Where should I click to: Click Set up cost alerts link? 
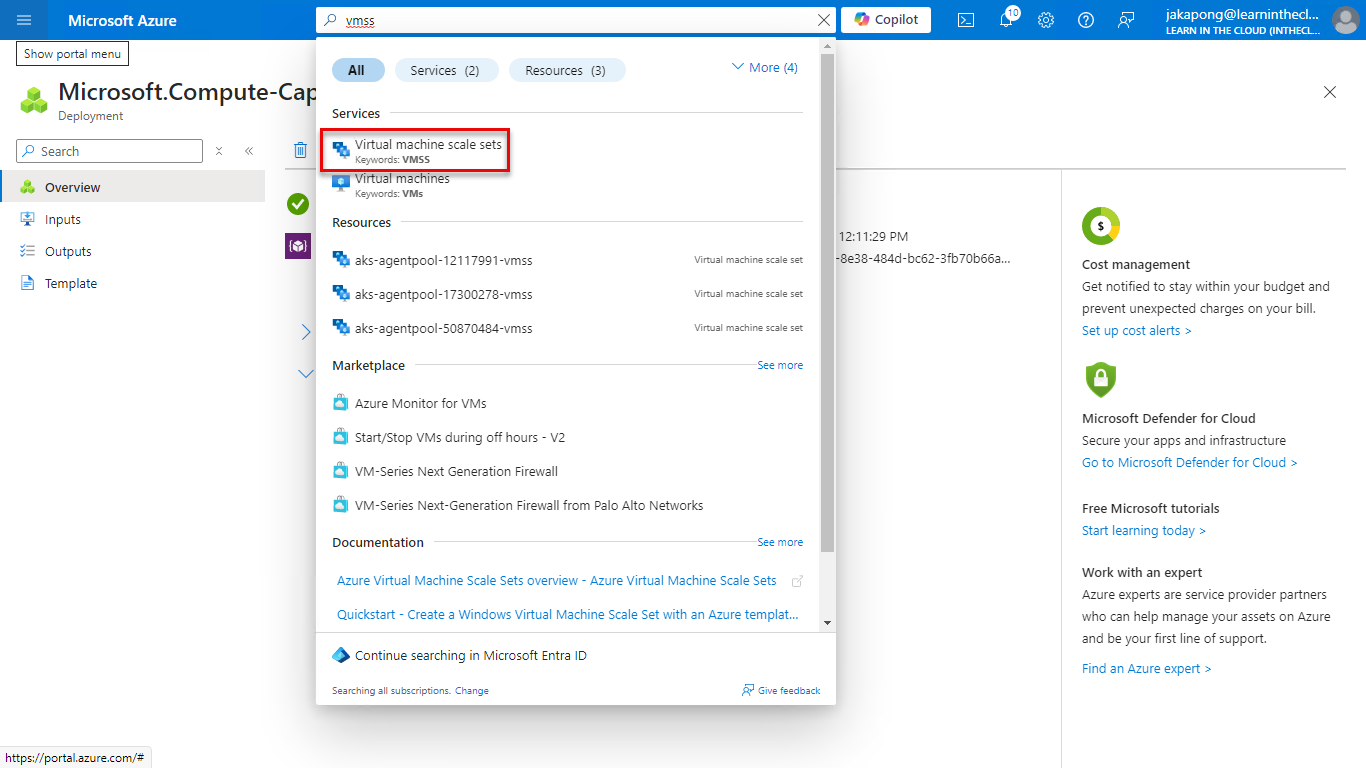(x=1136, y=331)
